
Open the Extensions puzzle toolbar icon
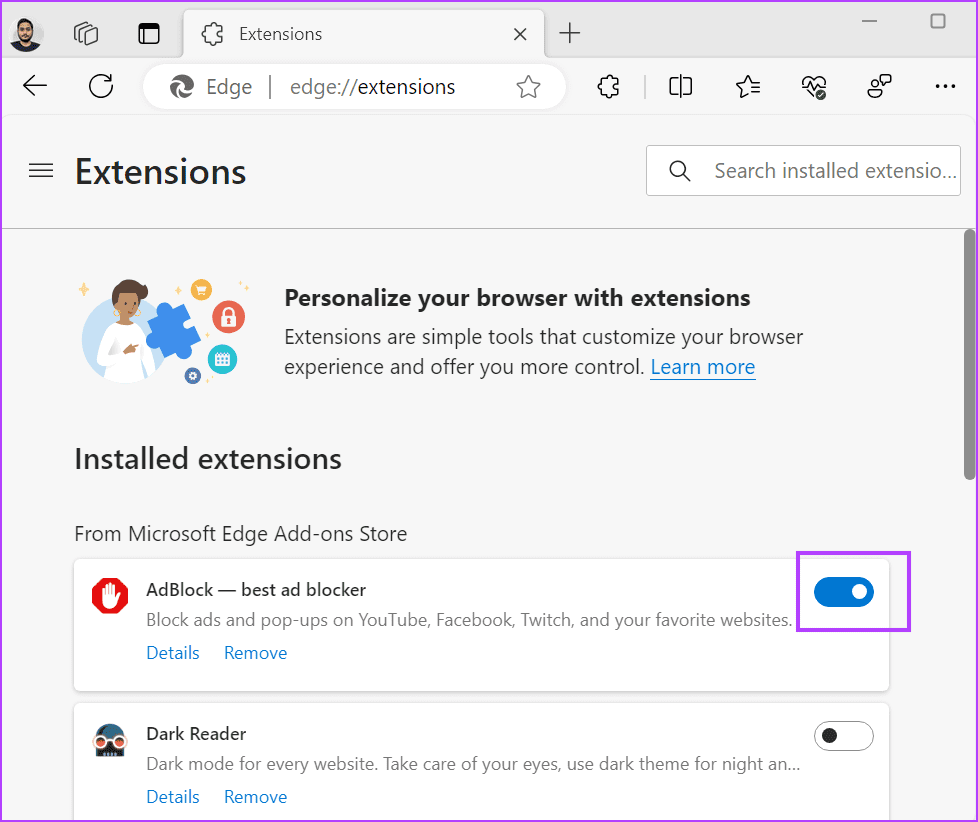coord(608,87)
